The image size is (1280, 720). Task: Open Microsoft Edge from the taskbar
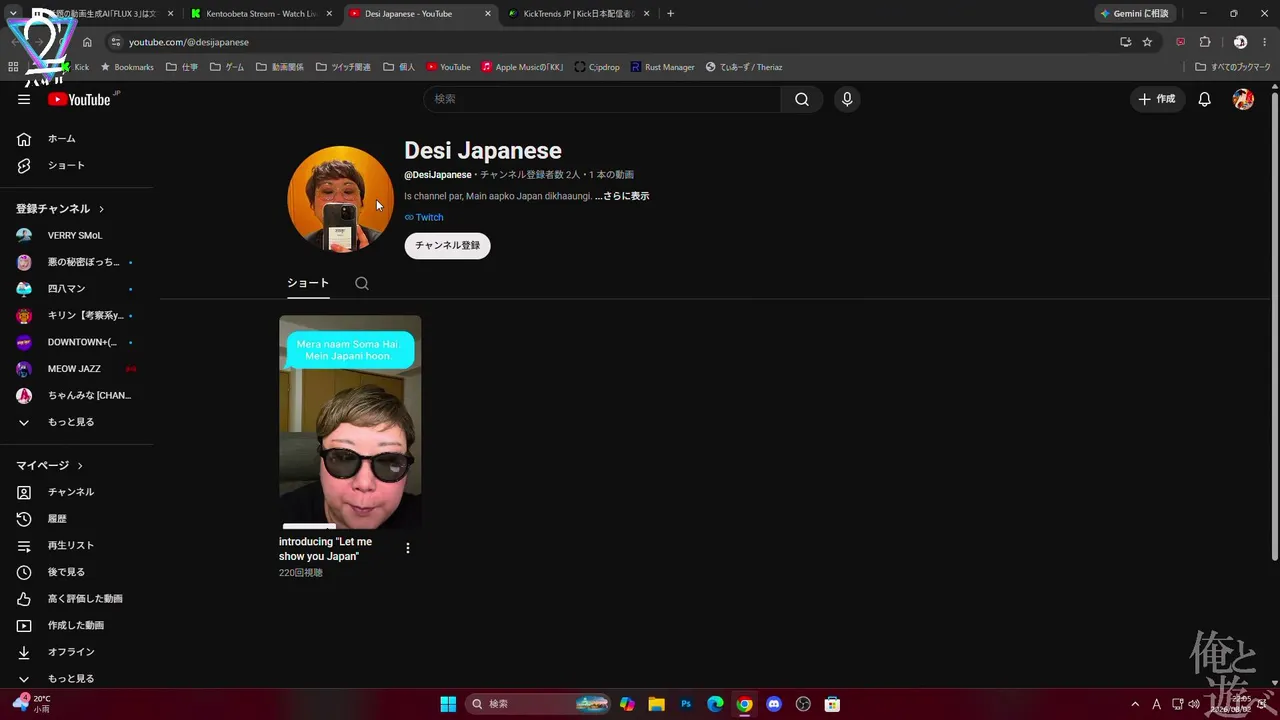pyautogui.click(x=715, y=704)
